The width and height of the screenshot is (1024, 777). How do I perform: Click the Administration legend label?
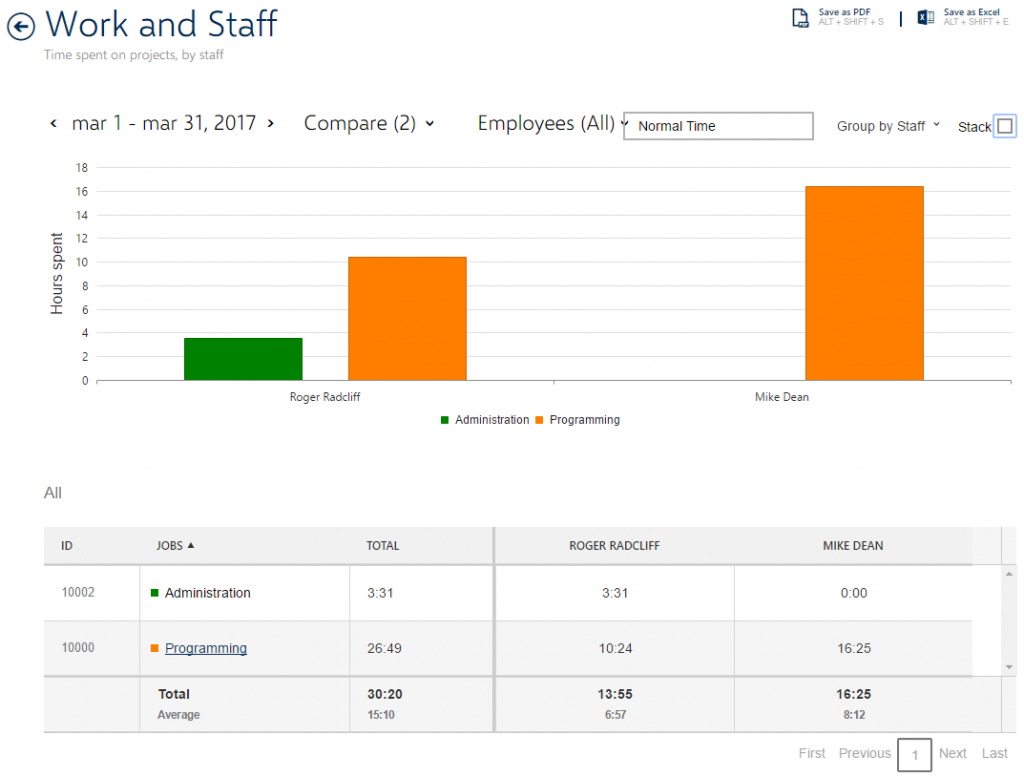point(492,420)
